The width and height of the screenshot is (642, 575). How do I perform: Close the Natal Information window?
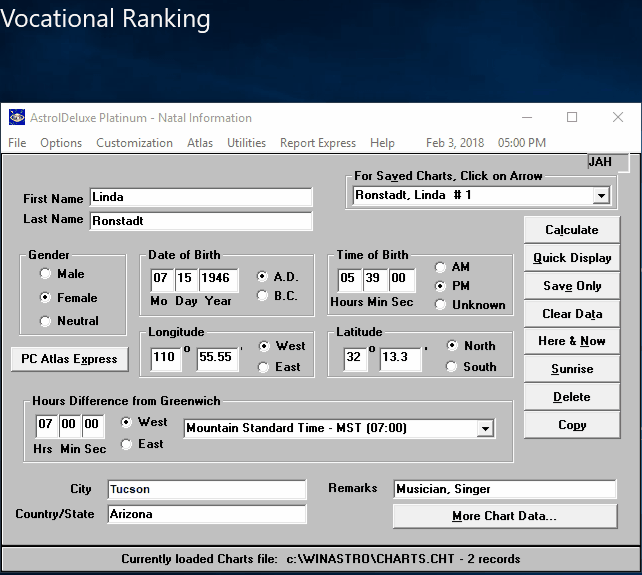tap(618, 118)
